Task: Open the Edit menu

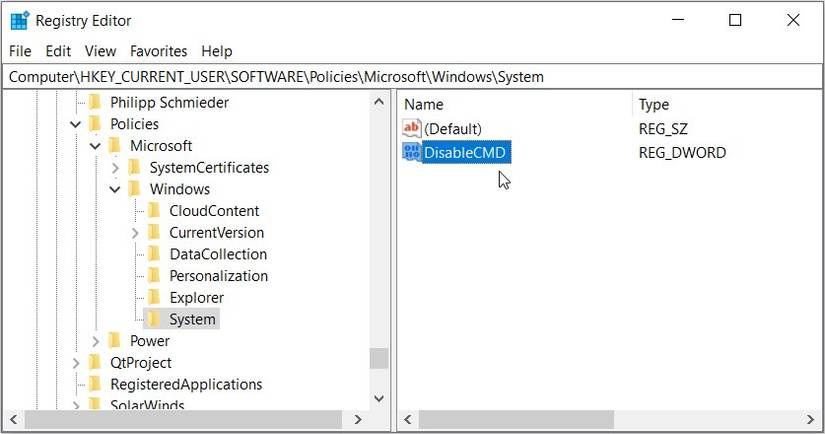Action: point(58,51)
